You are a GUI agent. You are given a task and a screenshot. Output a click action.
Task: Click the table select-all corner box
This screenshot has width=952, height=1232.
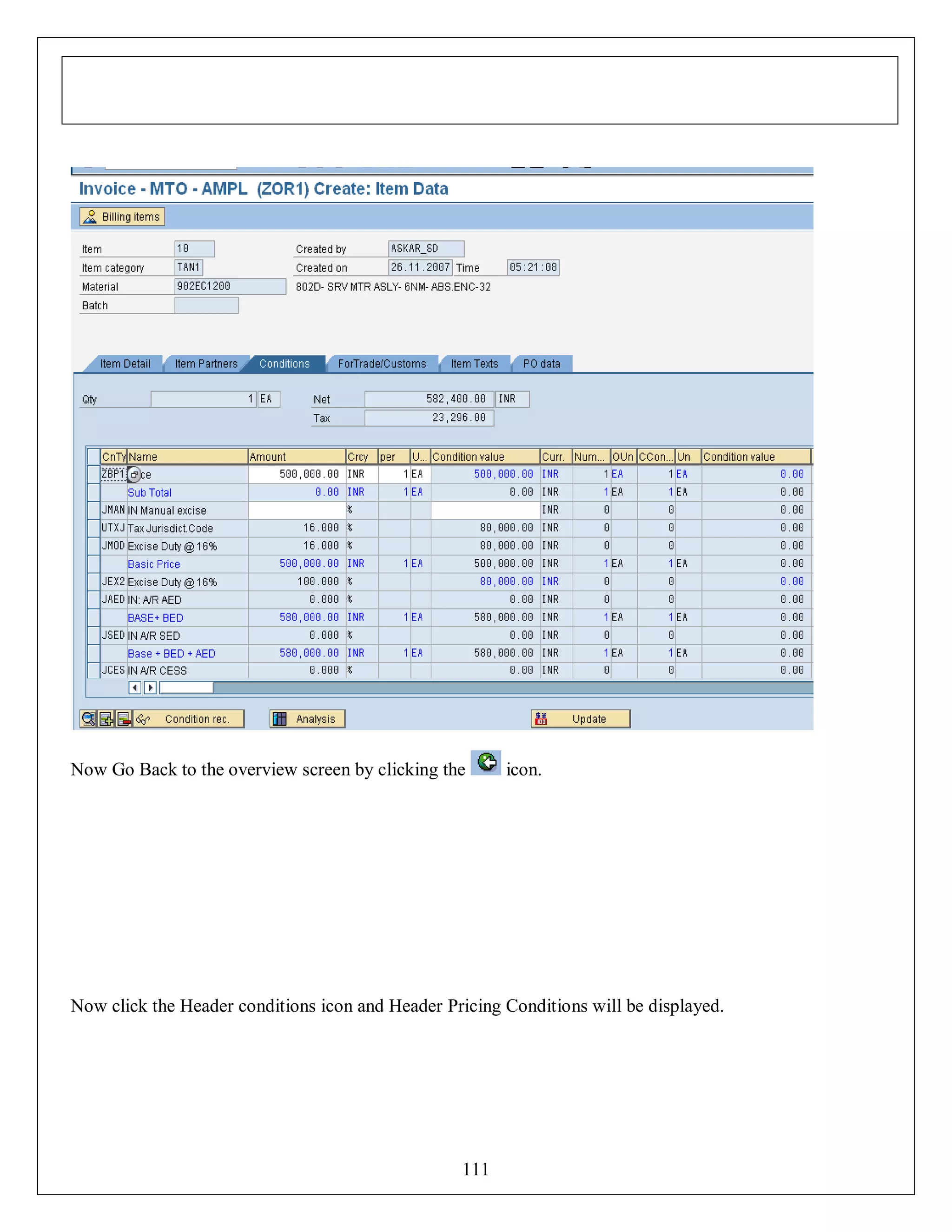pos(93,457)
